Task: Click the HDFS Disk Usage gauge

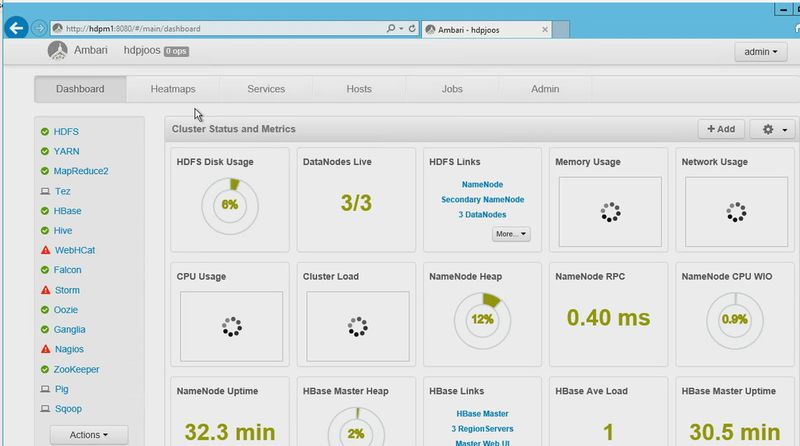Action: [229, 205]
